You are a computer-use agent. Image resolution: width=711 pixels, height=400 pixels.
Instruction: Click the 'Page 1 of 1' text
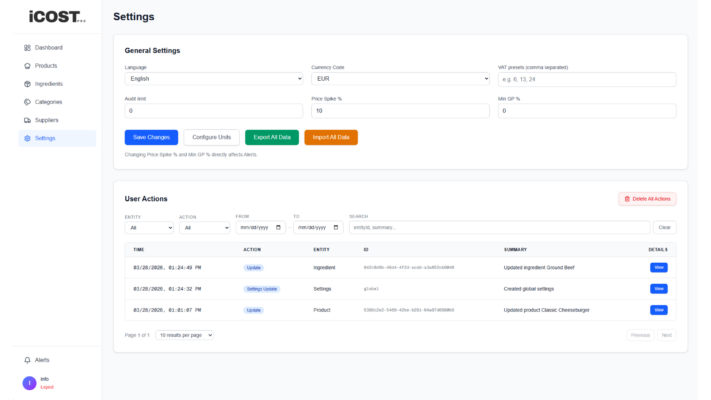tap(137, 335)
